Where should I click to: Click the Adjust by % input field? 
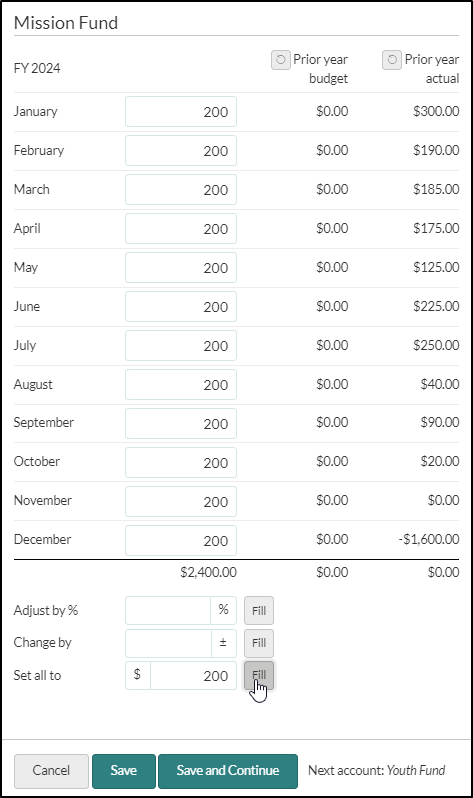pyautogui.click(x=168, y=610)
